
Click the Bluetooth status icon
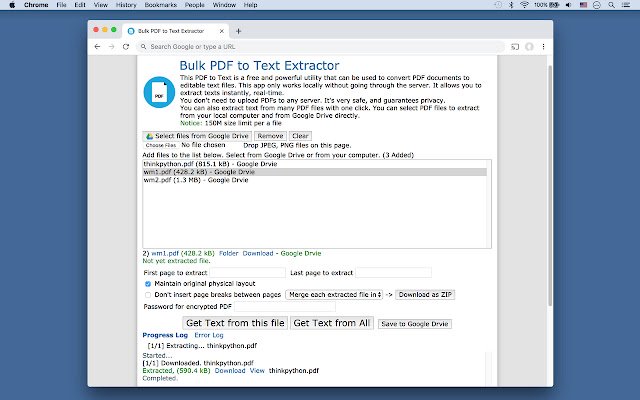coord(511,5)
